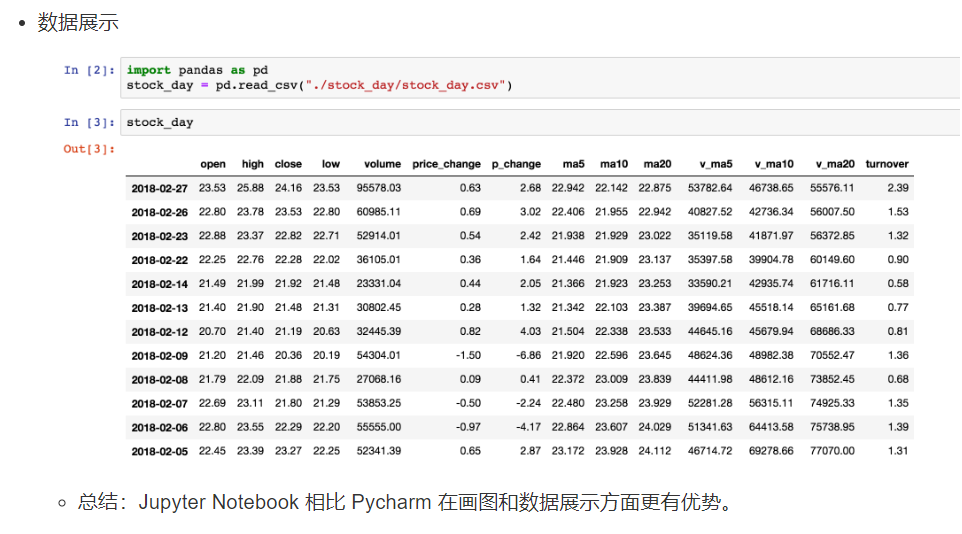The height and width of the screenshot is (534, 962).
Task: Click the v_ma10 value 69278.66
Action: click(x=771, y=451)
